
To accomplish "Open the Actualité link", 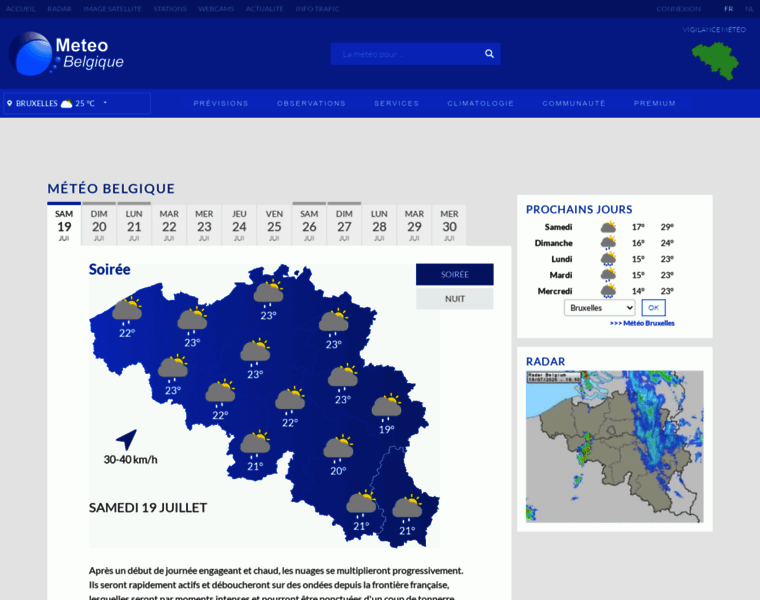I will point(264,9).
